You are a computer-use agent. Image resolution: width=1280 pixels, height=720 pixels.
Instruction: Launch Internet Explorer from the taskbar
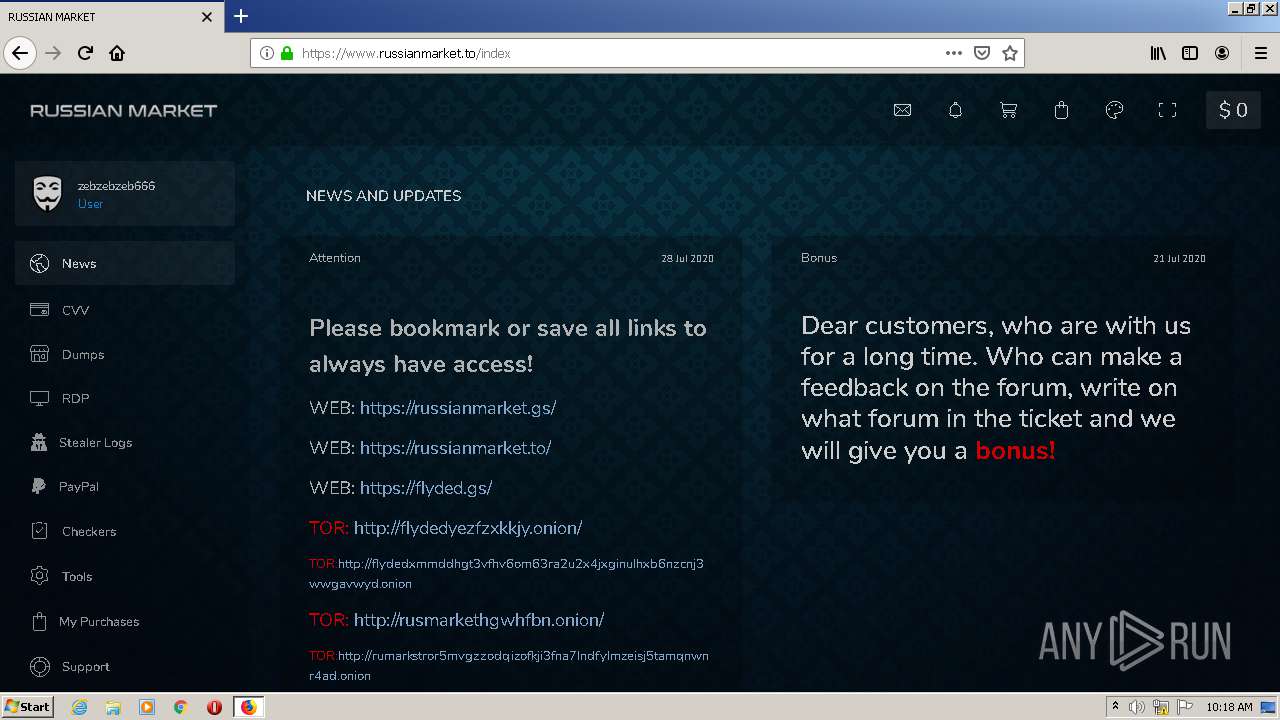(79, 707)
